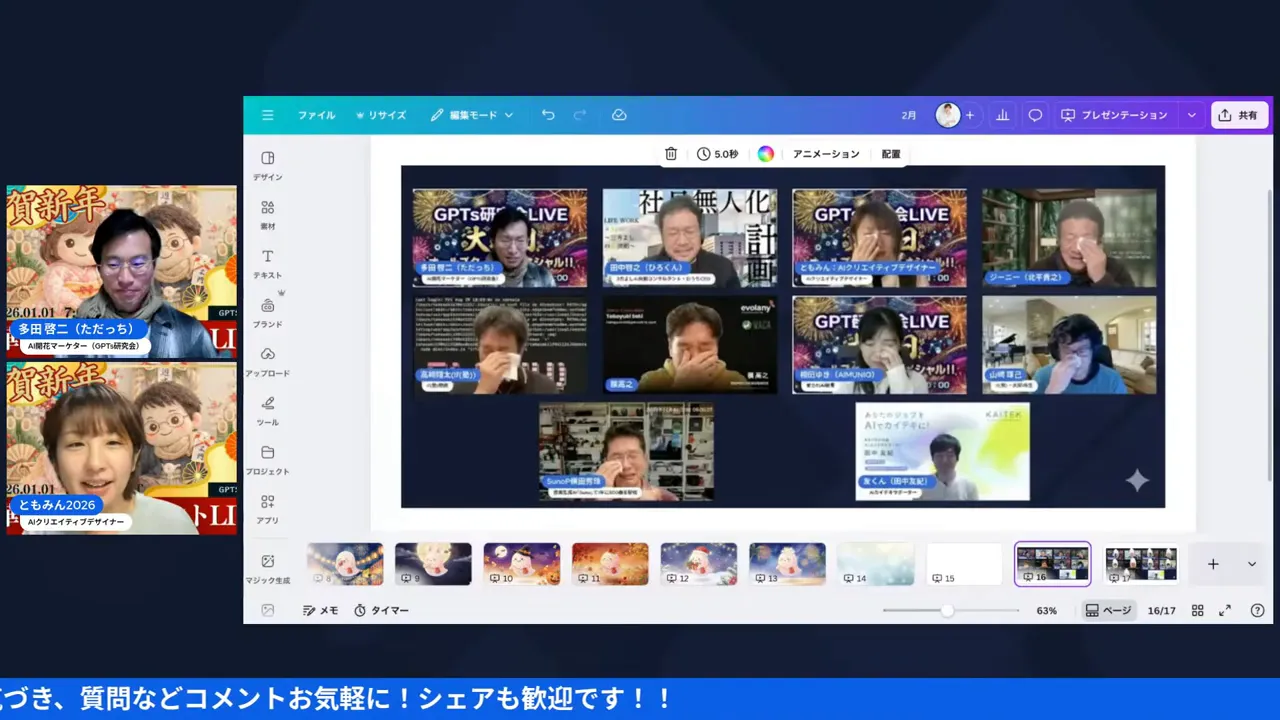
Task: Click the cloud save status icon
Action: (x=619, y=115)
